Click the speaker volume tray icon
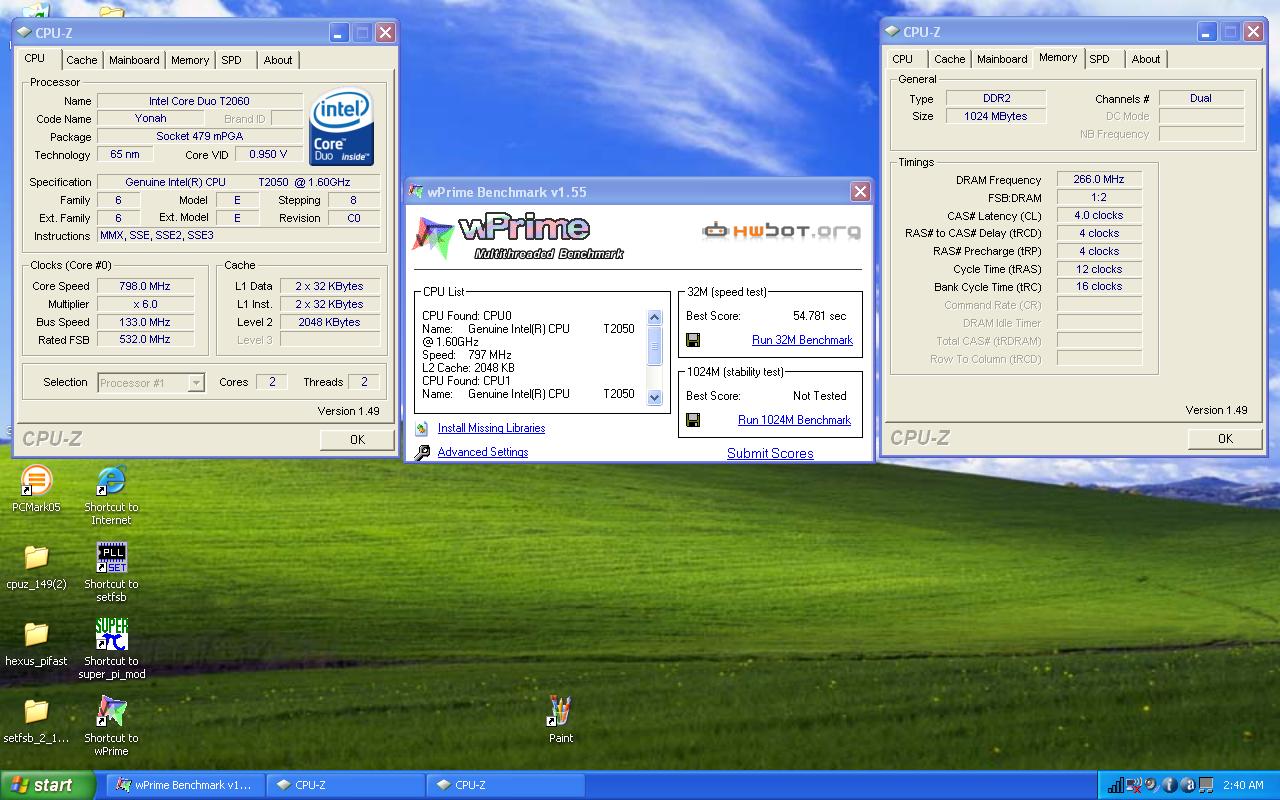This screenshot has width=1280, height=800. click(1151, 785)
